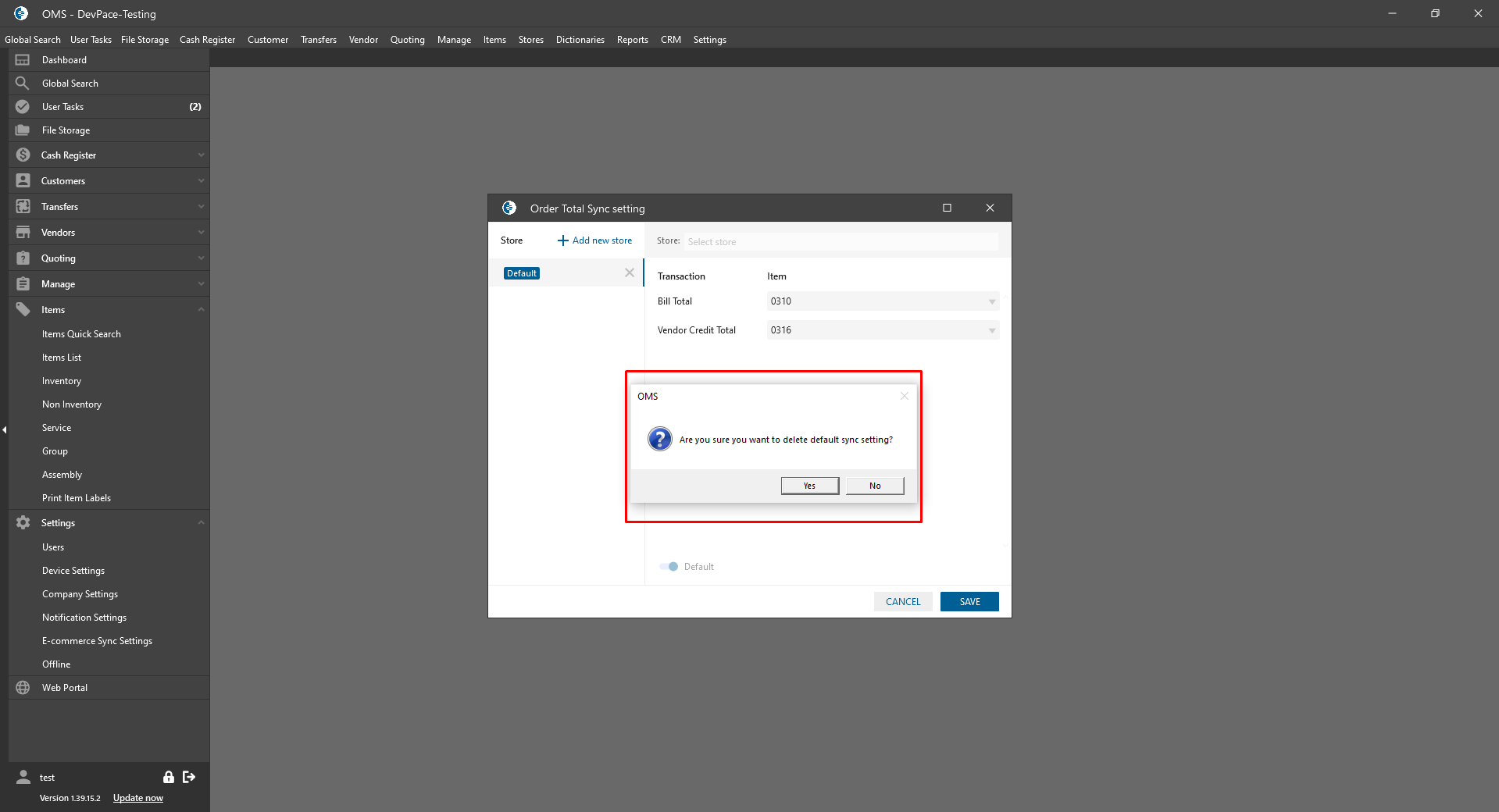Remove the Default store with its X icon
The image size is (1499, 812).
pos(630,272)
